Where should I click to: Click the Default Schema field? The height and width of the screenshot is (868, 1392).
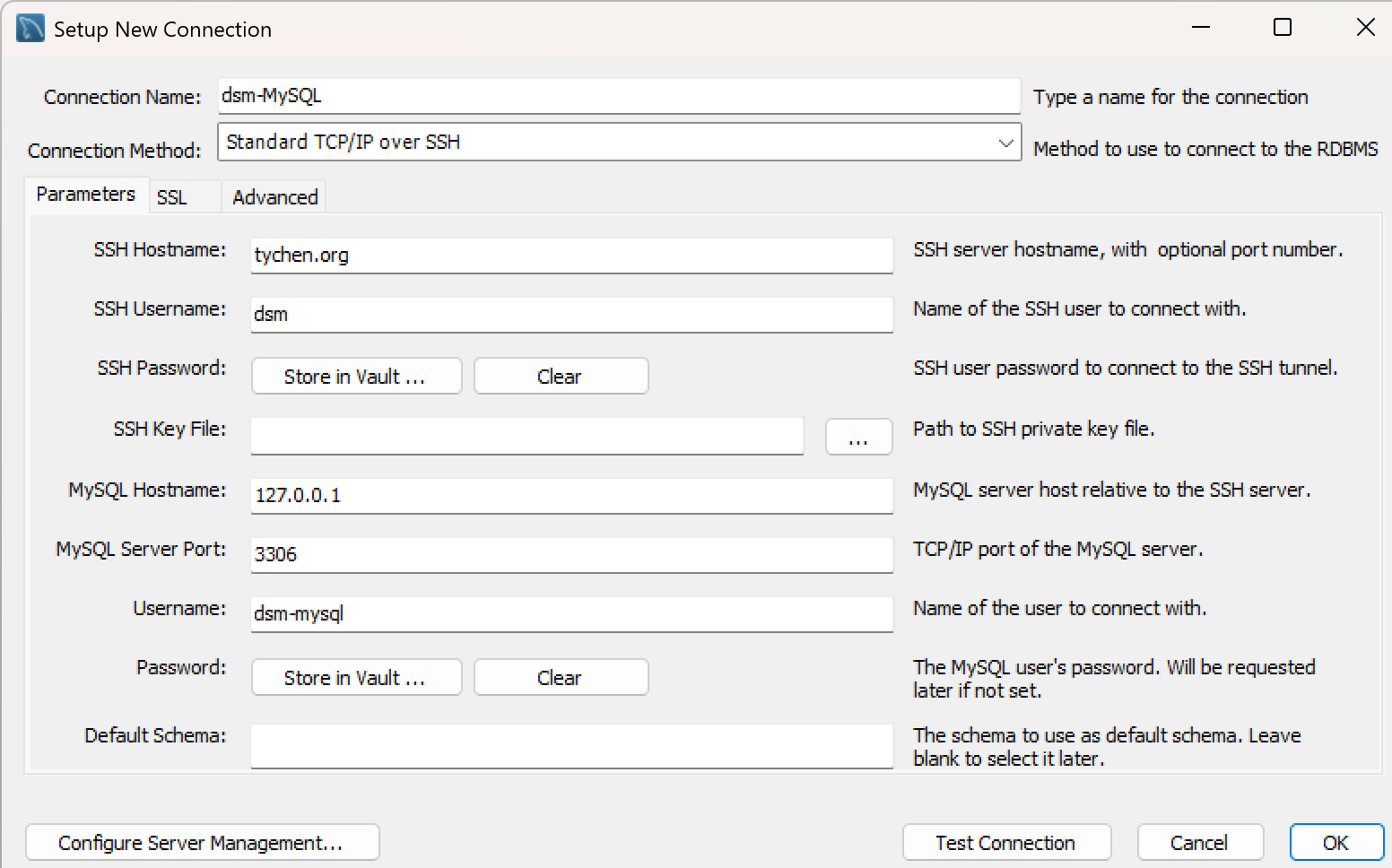pos(571,746)
